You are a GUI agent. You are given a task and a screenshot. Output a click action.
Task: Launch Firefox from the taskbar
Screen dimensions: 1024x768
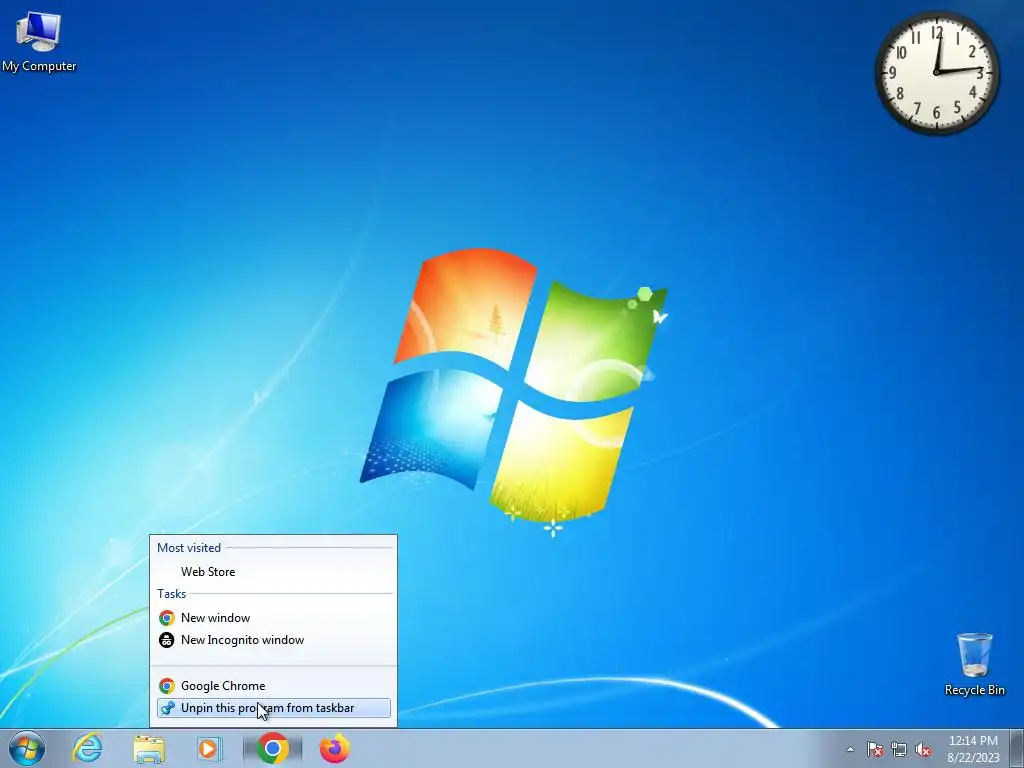[x=334, y=748]
